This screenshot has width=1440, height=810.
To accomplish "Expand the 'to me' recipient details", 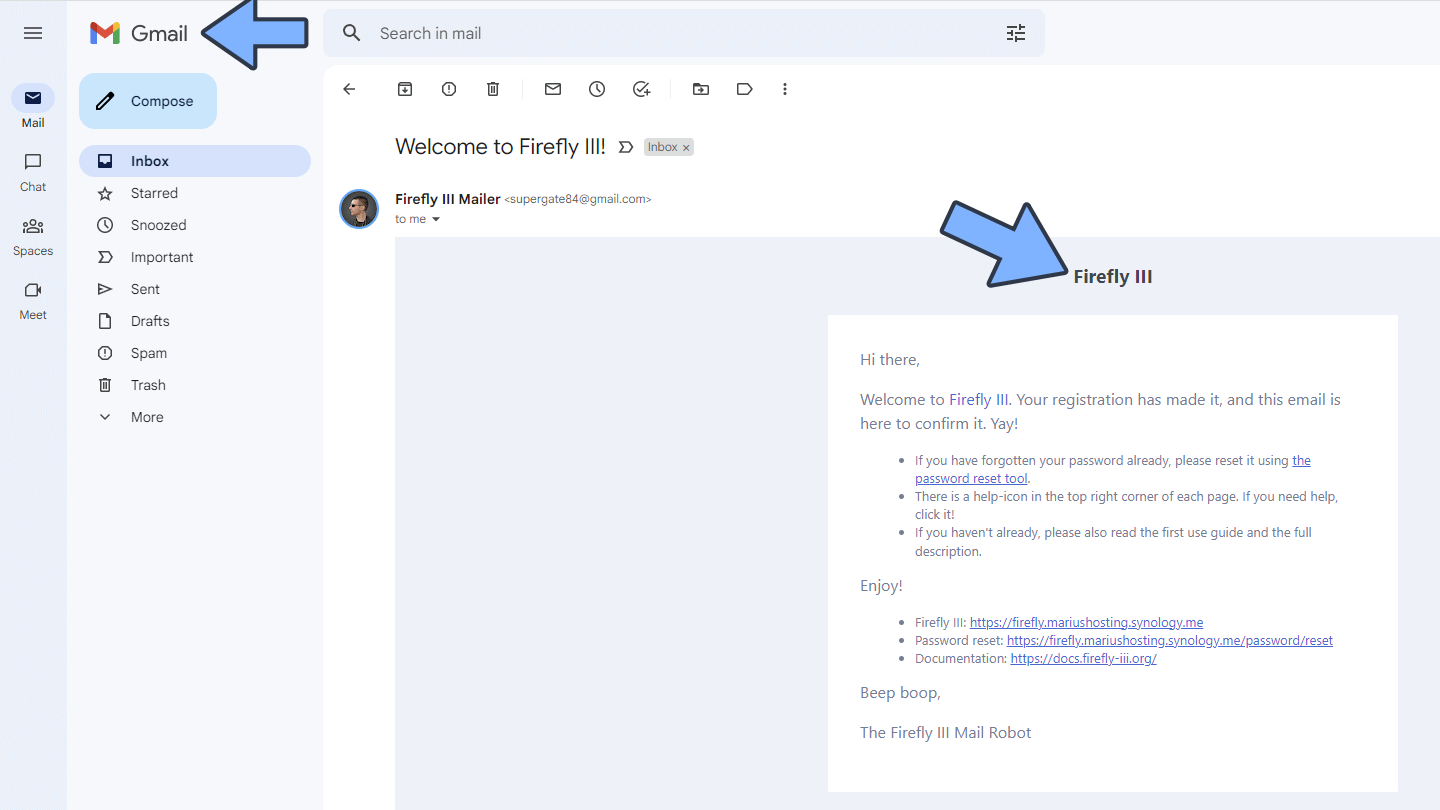I will (436, 219).
